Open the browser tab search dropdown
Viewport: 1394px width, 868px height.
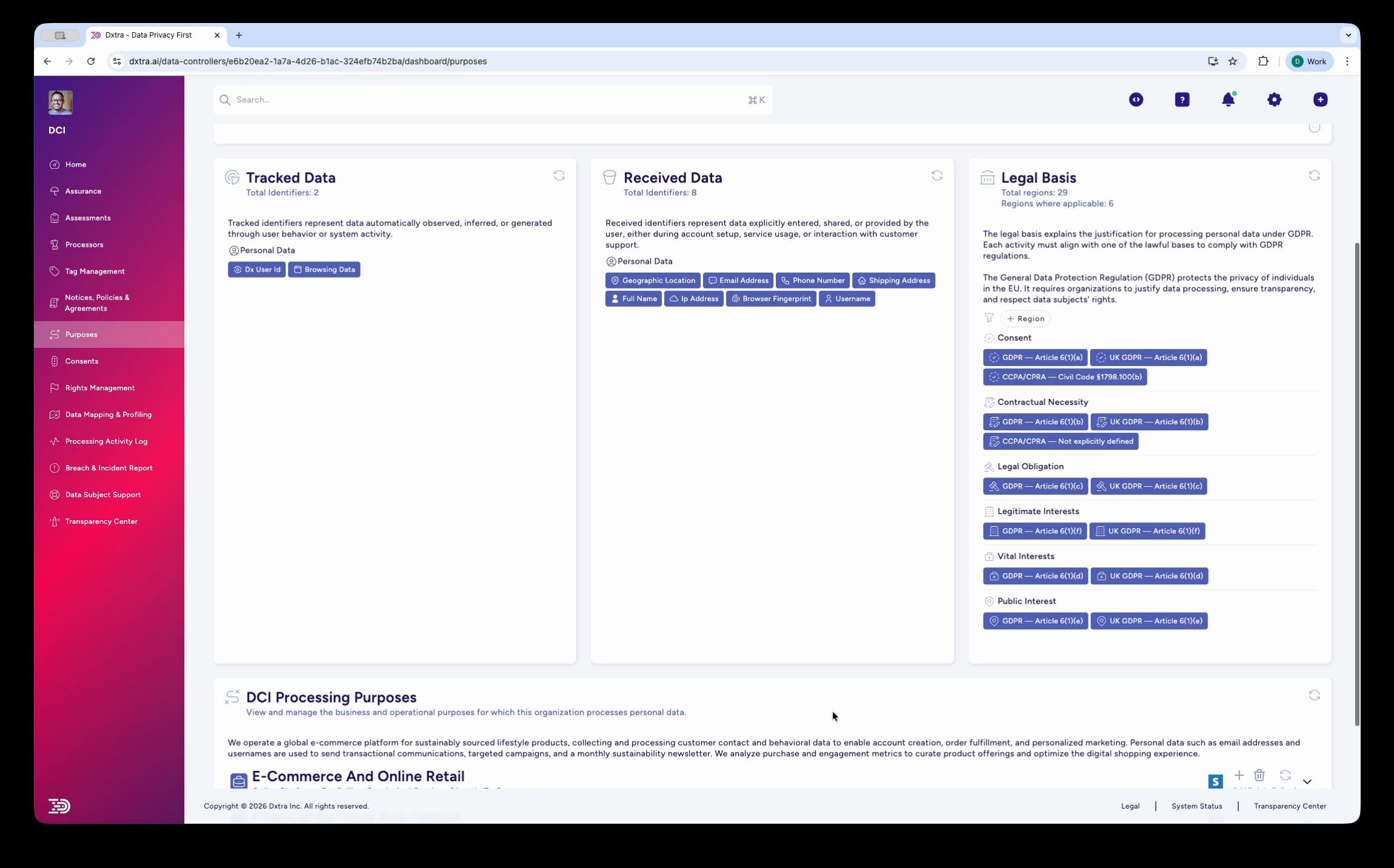[1348, 35]
